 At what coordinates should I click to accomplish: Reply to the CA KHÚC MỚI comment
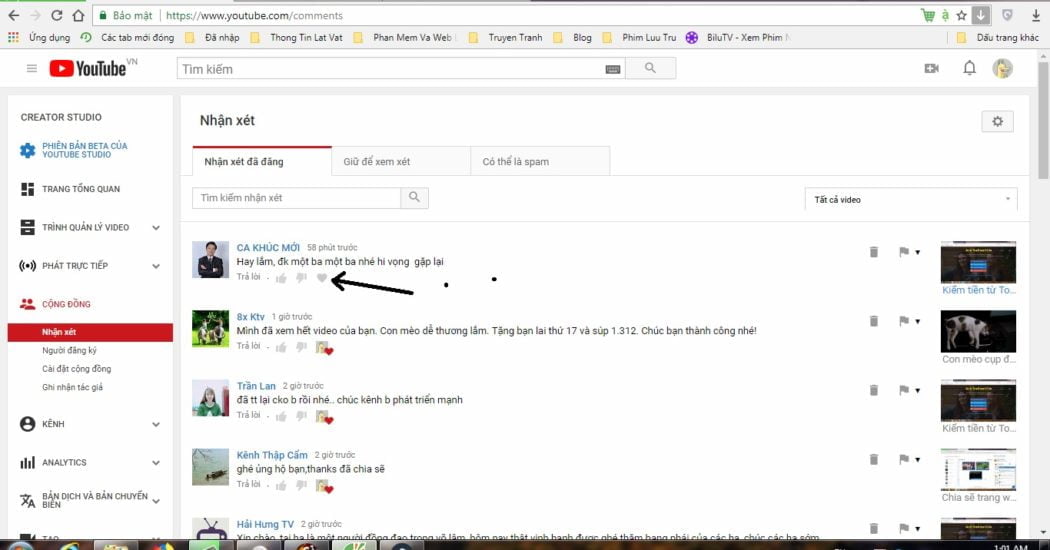pos(248,277)
